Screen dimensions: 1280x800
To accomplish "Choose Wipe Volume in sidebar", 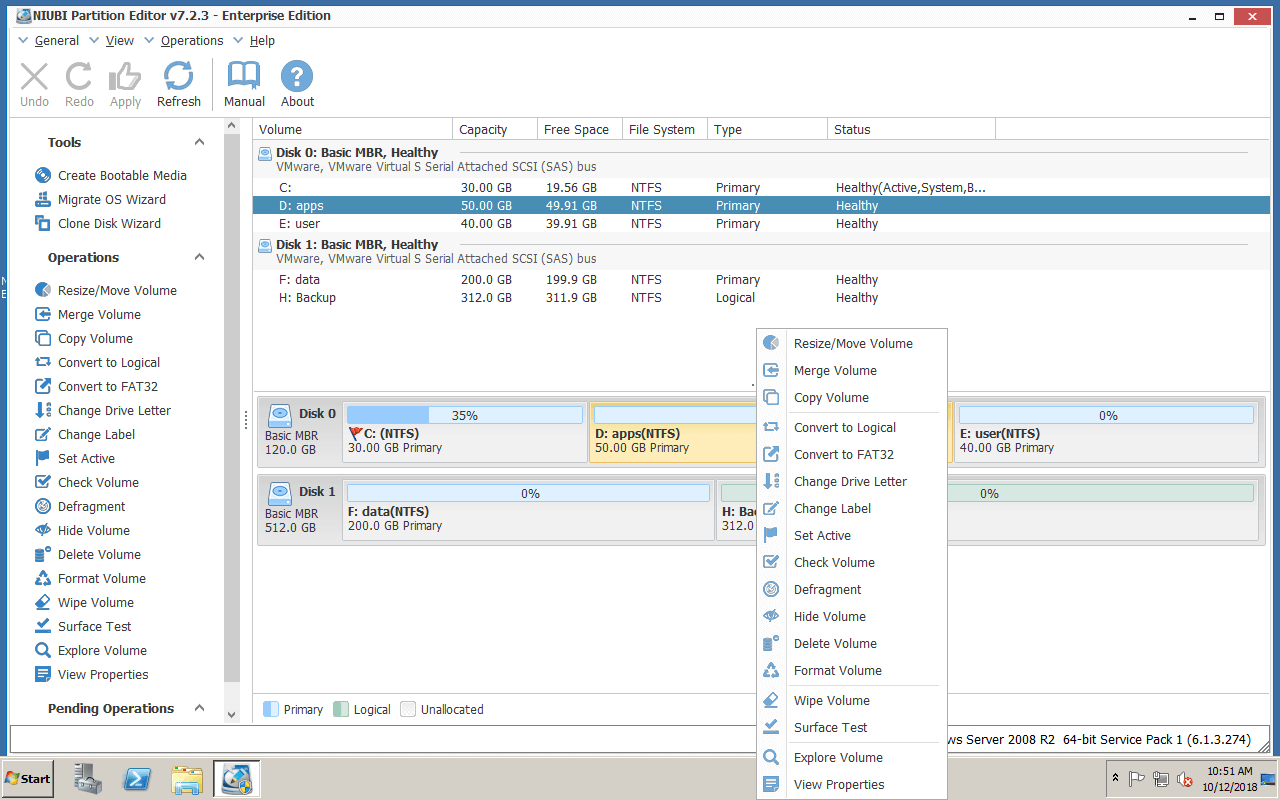I will (100, 602).
